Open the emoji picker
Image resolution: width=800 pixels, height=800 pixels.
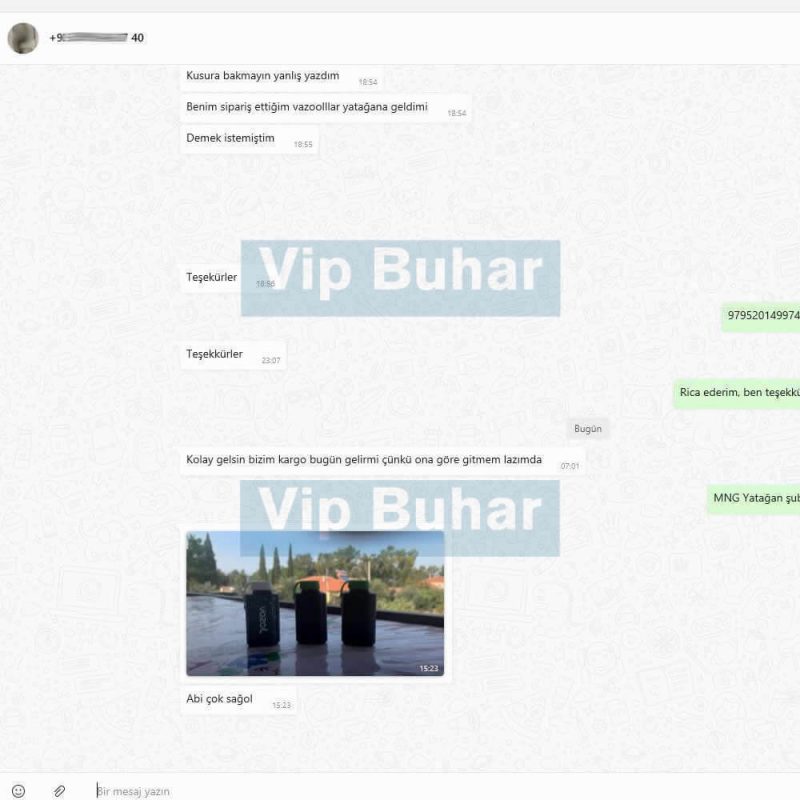pyautogui.click(x=18, y=791)
